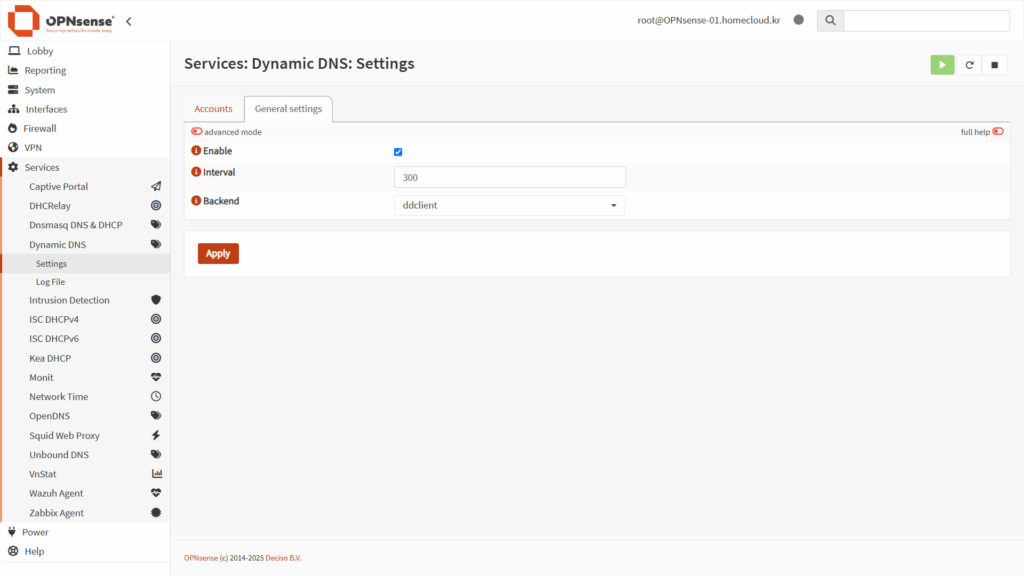The height and width of the screenshot is (576, 1024).
Task: Click the Backend help info icon
Action: 196,201
